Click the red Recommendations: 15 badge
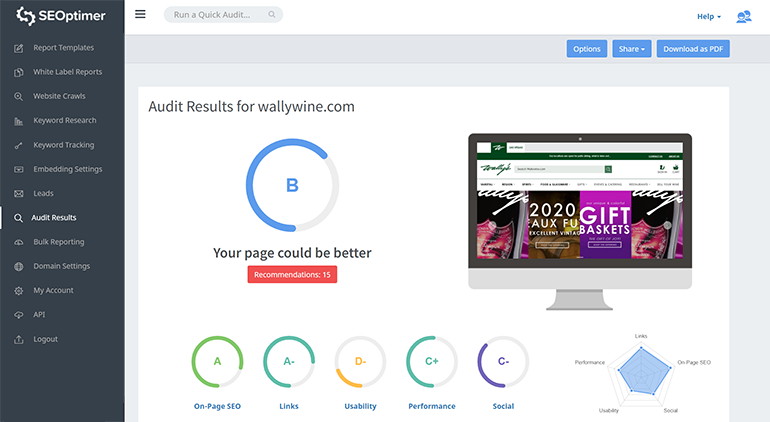Image resolution: width=770 pixels, height=422 pixels. point(292,274)
